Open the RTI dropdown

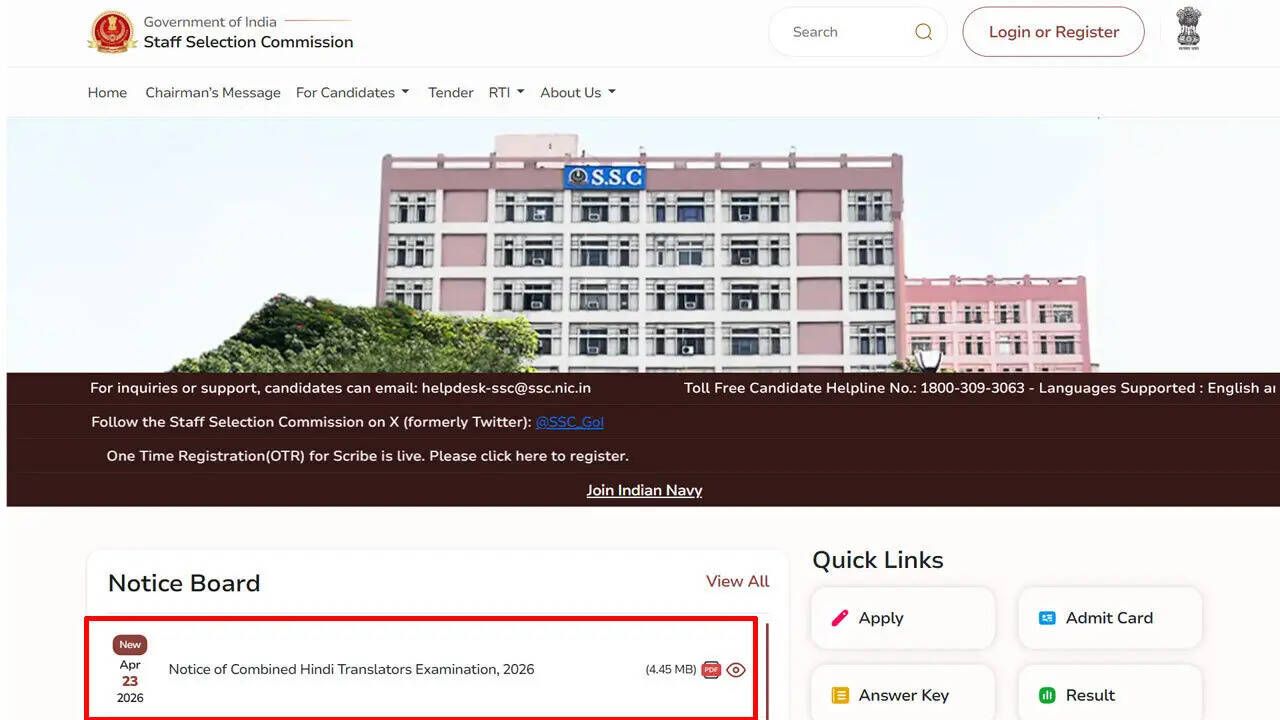[505, 91]
